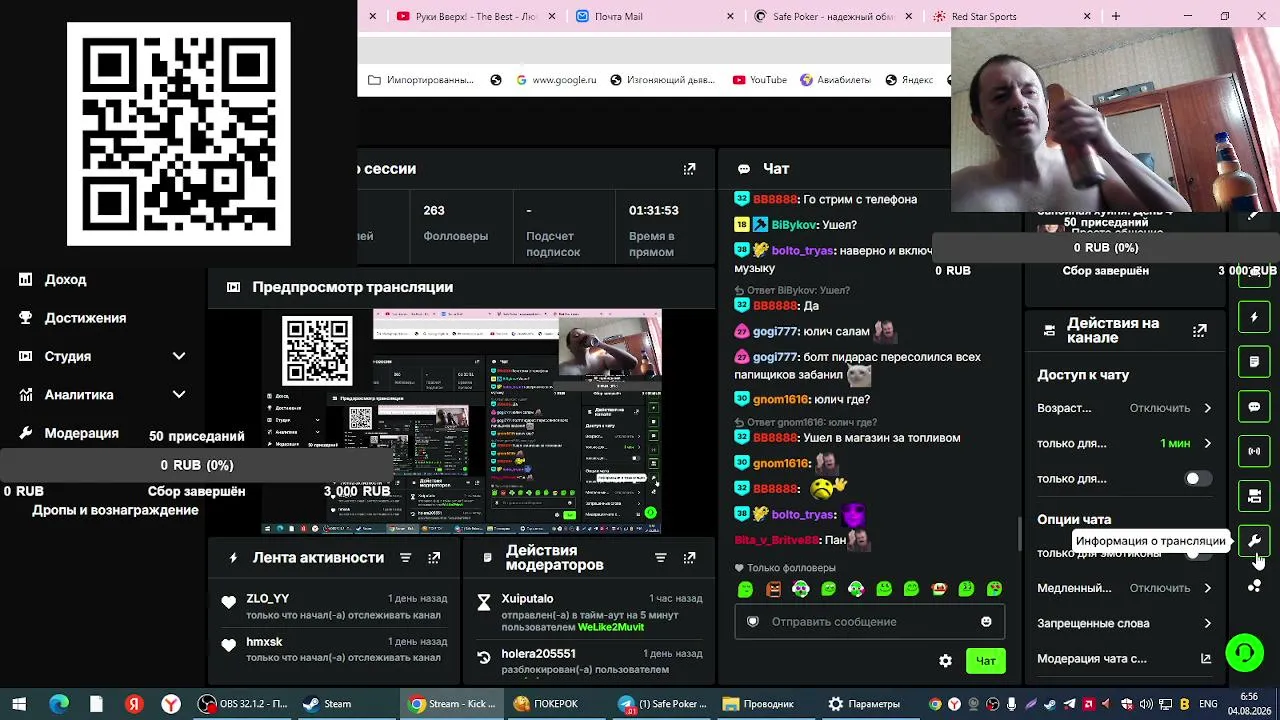Open the channel actions shortcut icon
Screen dimensions: 1280x720
1254,496
